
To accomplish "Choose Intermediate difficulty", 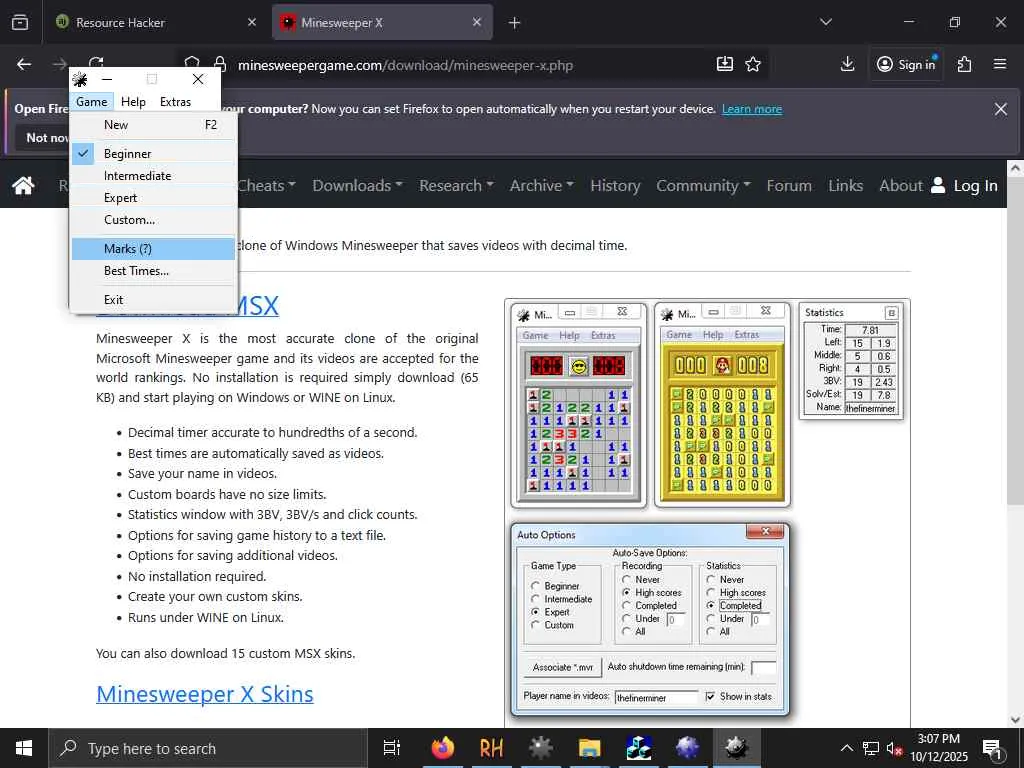I will (x=153, y=176).
